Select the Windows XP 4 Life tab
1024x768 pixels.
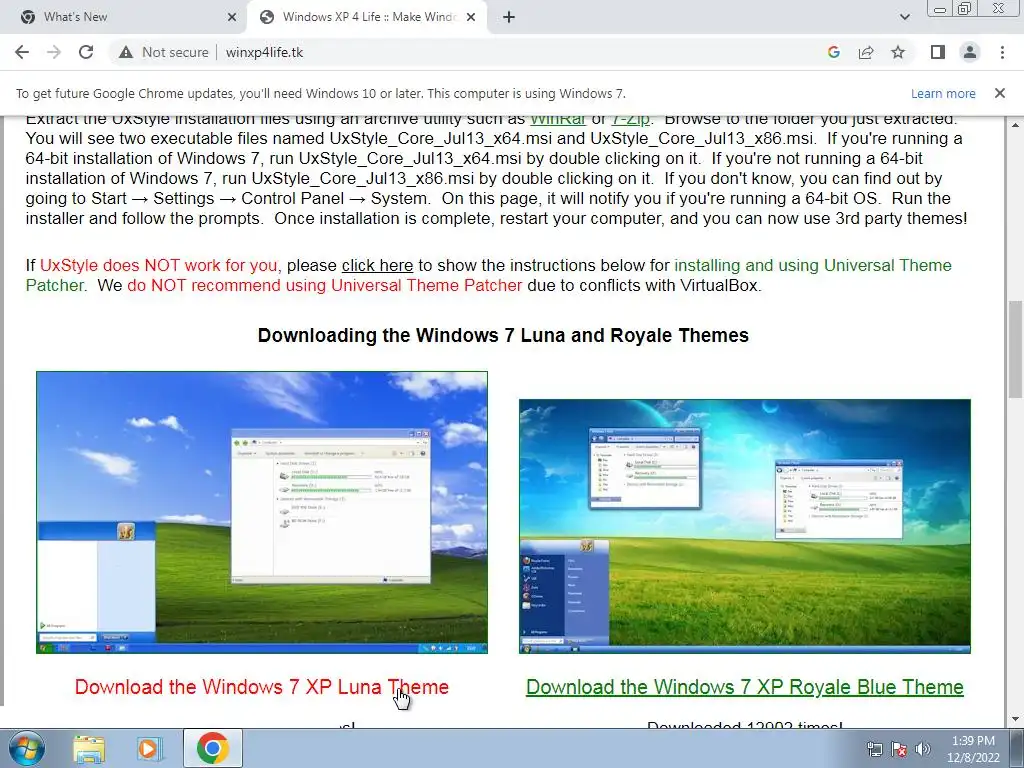pyautogui.click(x=367, y=17)
